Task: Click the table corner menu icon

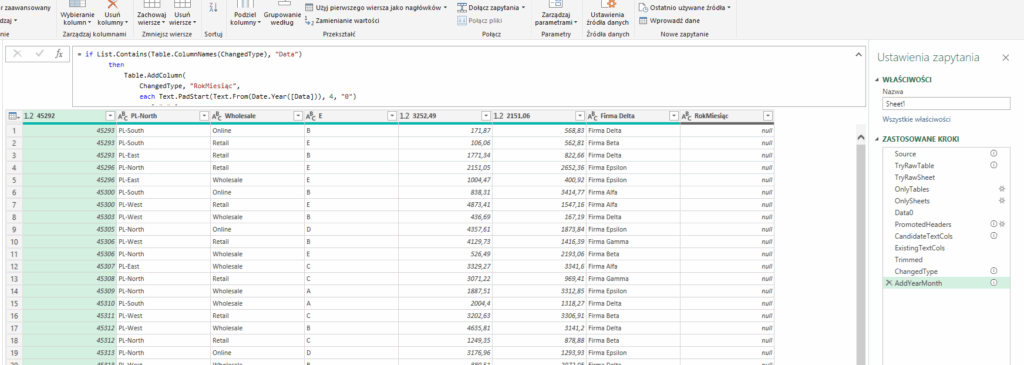Action: pos(14,116)
